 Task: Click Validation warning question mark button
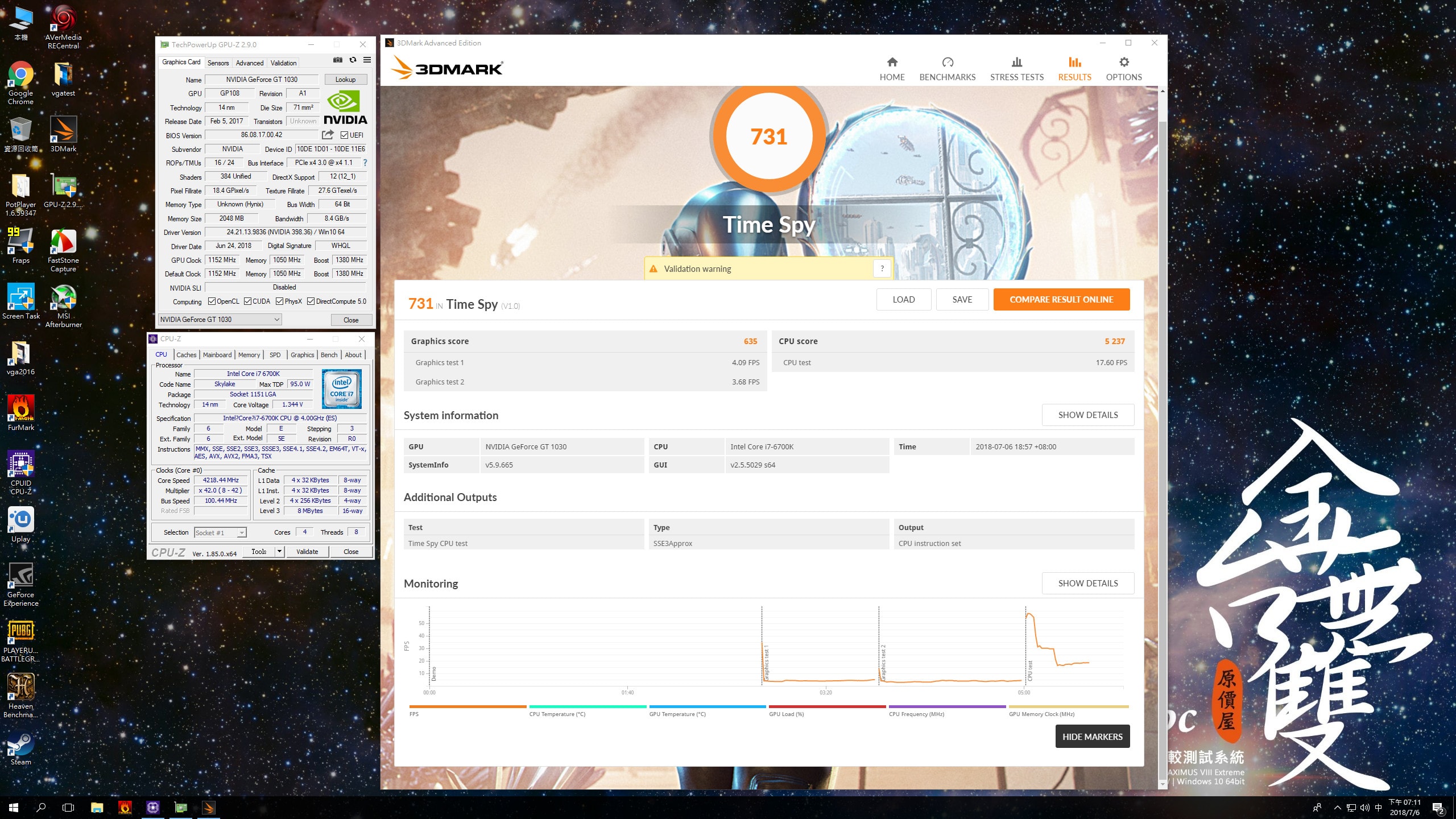(882, 268)
